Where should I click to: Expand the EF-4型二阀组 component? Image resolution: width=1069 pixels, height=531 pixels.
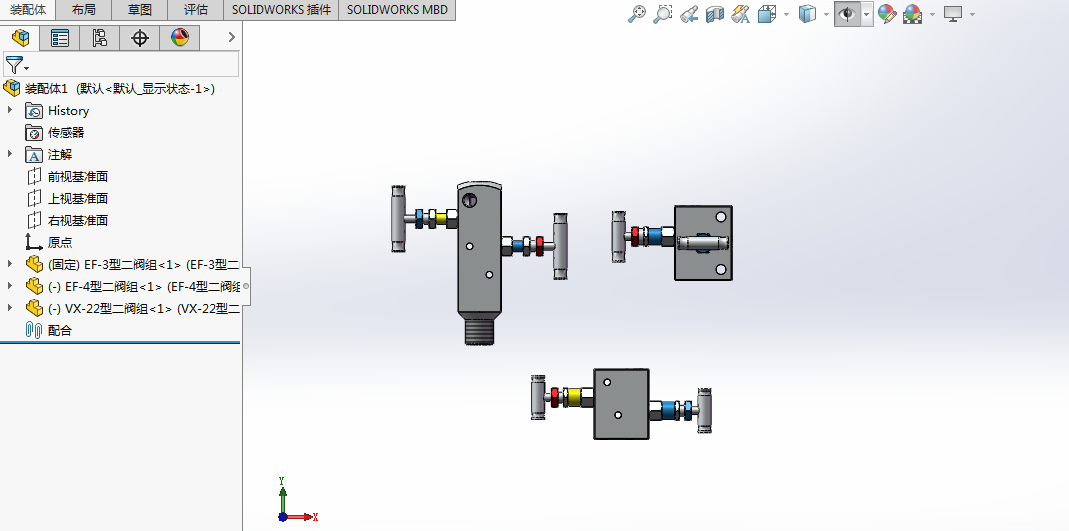click(x=10, y=285)
